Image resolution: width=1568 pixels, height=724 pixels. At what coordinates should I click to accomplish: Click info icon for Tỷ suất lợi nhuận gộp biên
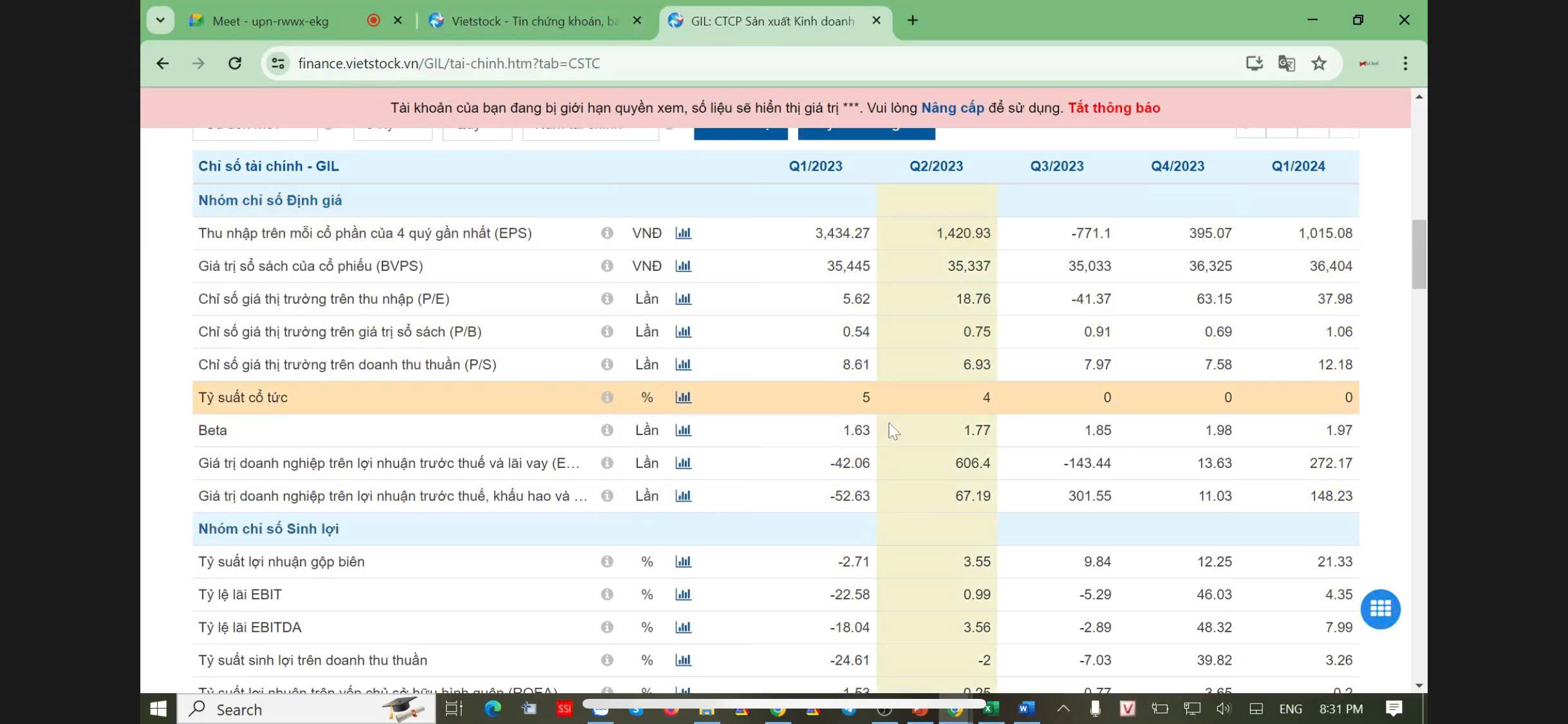point(607,561)
